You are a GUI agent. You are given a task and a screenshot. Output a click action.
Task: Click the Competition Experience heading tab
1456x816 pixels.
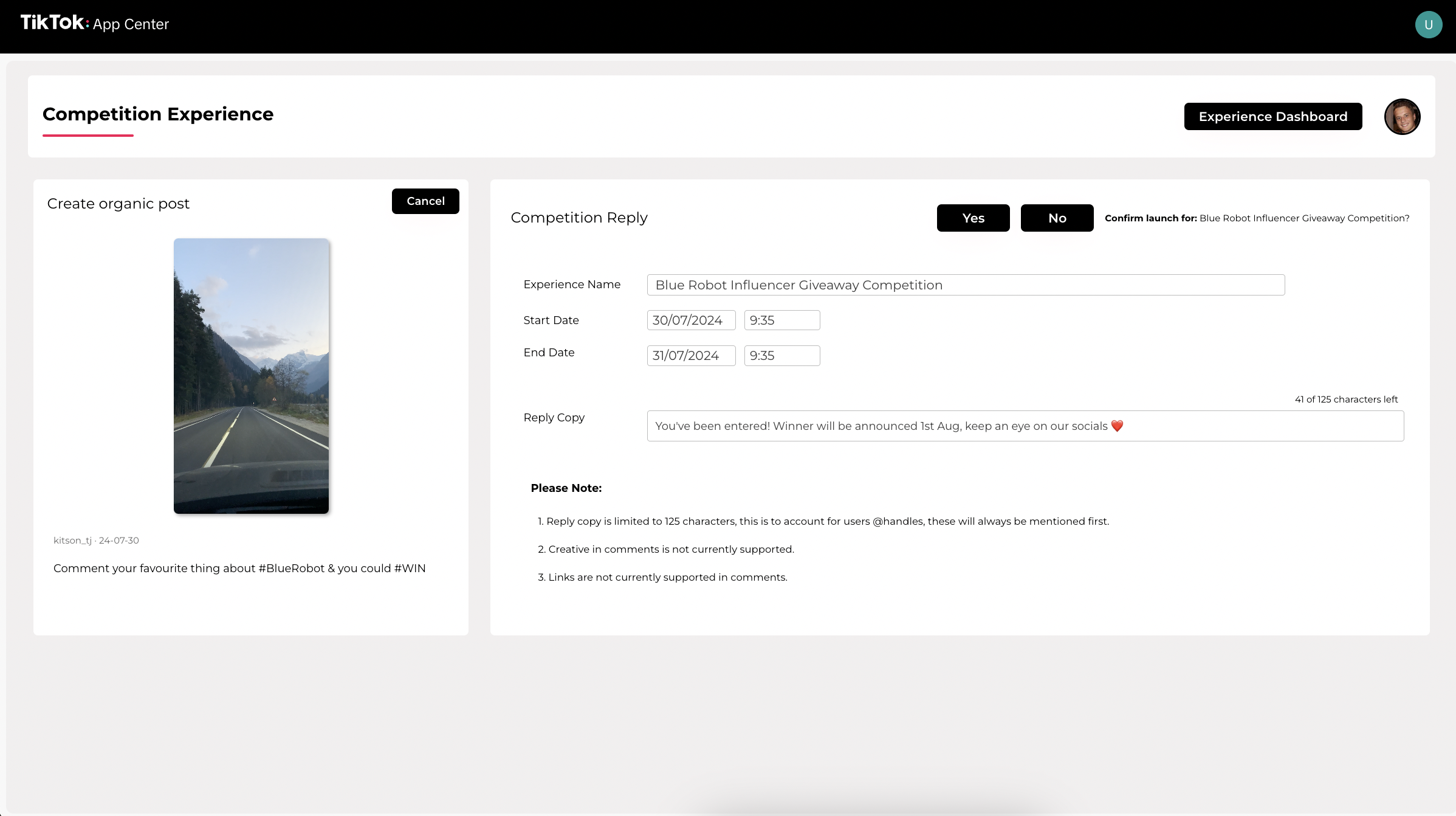tap(158, 114)
